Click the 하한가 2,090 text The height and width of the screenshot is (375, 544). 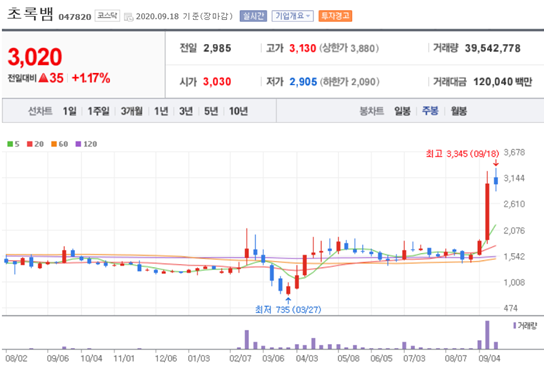click(x=349, y=82)
